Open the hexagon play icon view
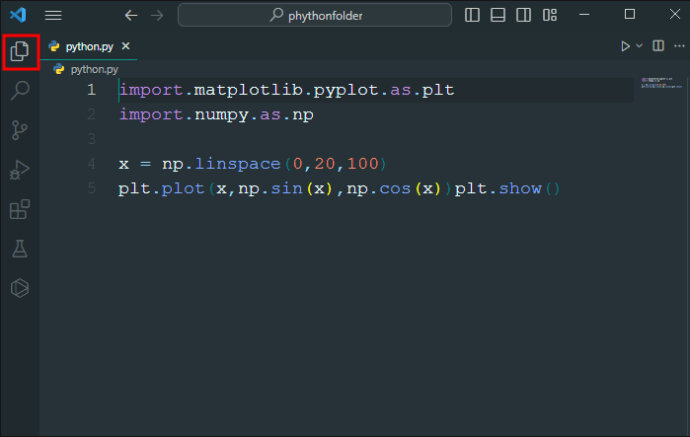 [x=20, y=288]
